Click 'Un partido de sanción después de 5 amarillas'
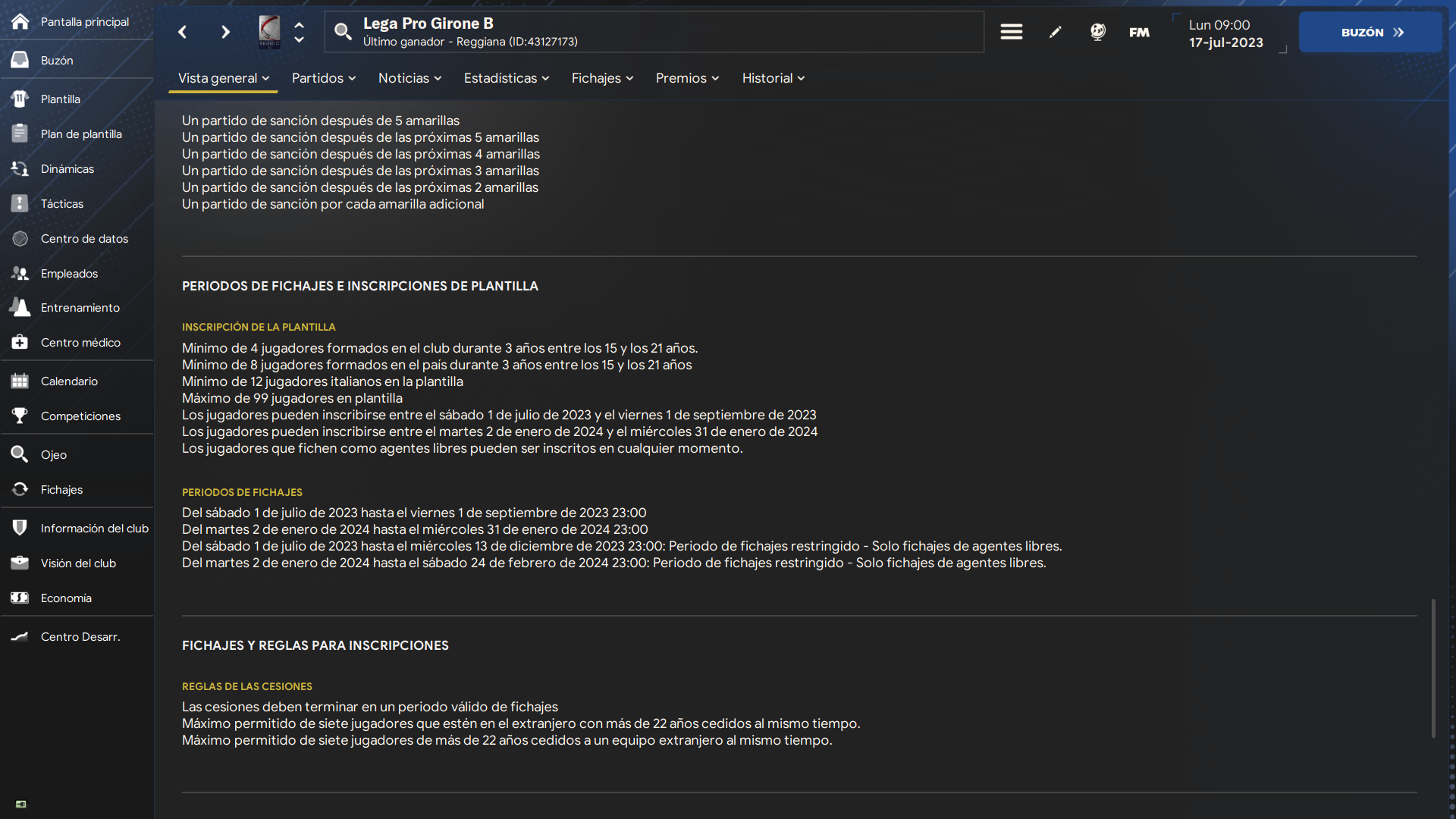 [x=321, y=121]
